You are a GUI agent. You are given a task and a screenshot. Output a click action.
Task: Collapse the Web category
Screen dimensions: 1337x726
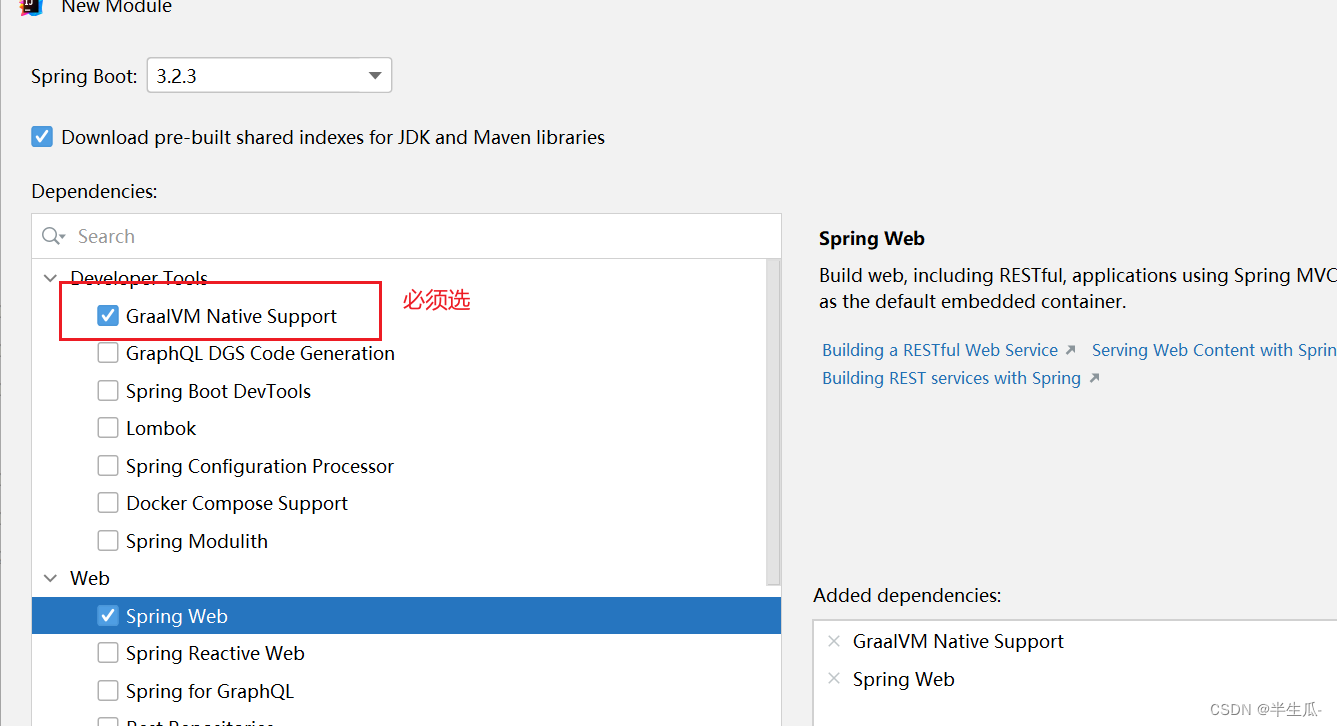point(50,578)
